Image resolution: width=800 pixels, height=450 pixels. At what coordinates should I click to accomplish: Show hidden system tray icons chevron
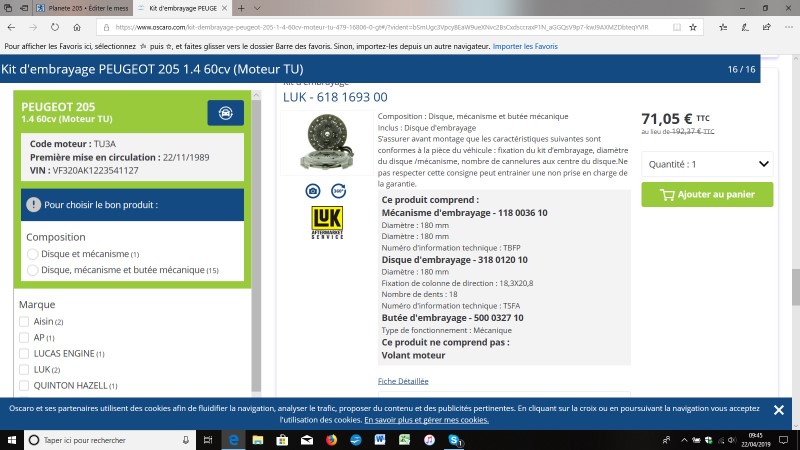click(x=684, y=440)
